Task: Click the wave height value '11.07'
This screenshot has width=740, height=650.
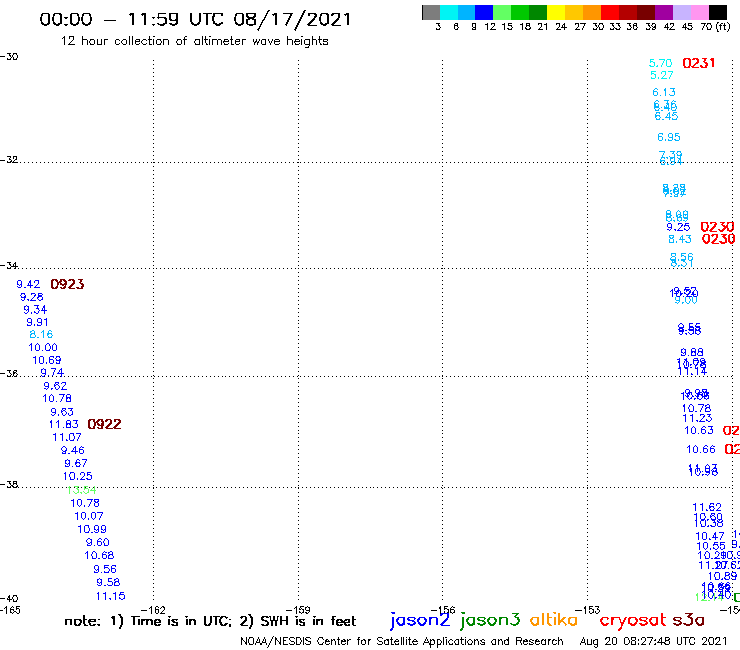Action: point(67,437)
